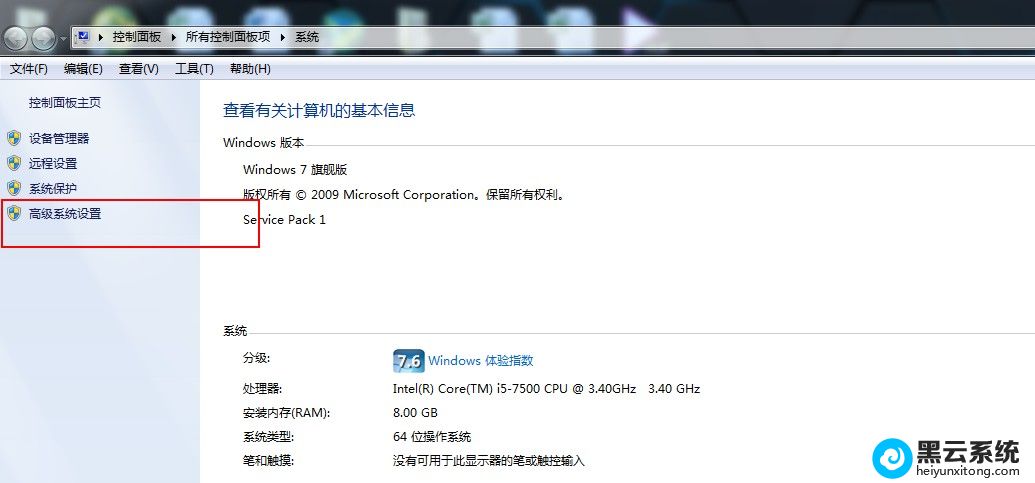Click the shield icon beside 系统保护
Image resolution: width=1035 pixels, height=483 pixels.
pos(14,188)
